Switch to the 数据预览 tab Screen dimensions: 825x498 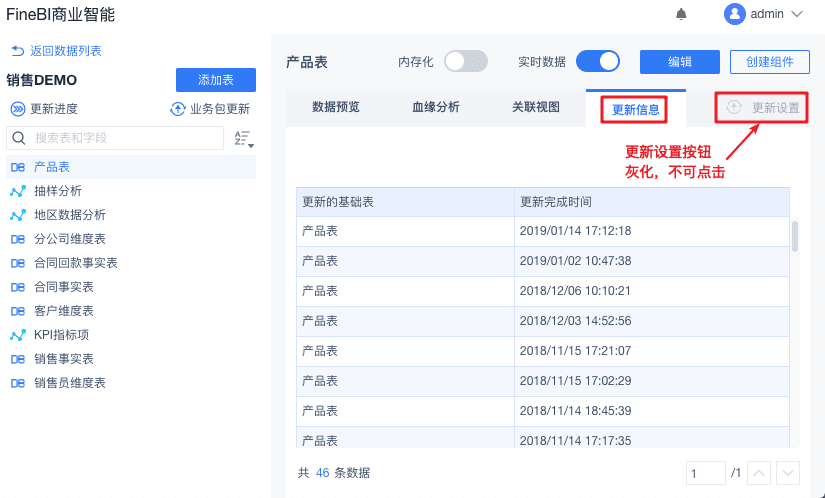point(336,108)
